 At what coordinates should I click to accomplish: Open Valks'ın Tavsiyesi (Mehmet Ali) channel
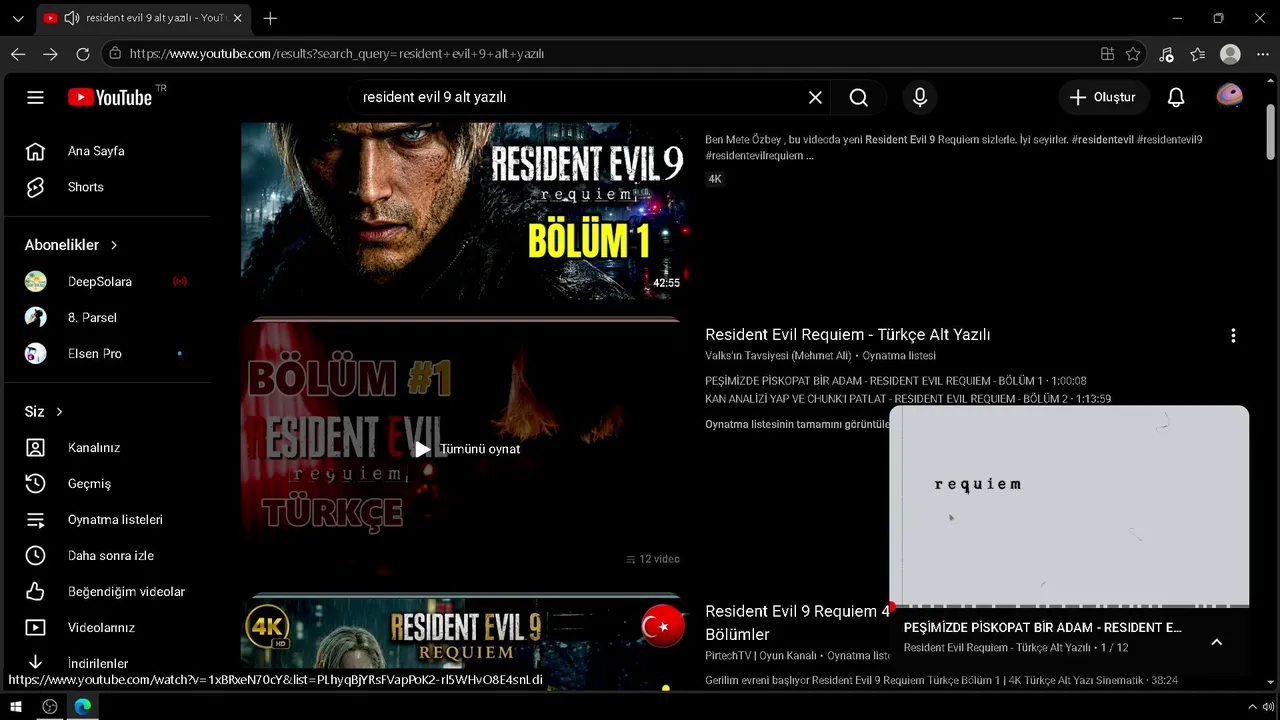pyautogui.click(x=778, y=356)
